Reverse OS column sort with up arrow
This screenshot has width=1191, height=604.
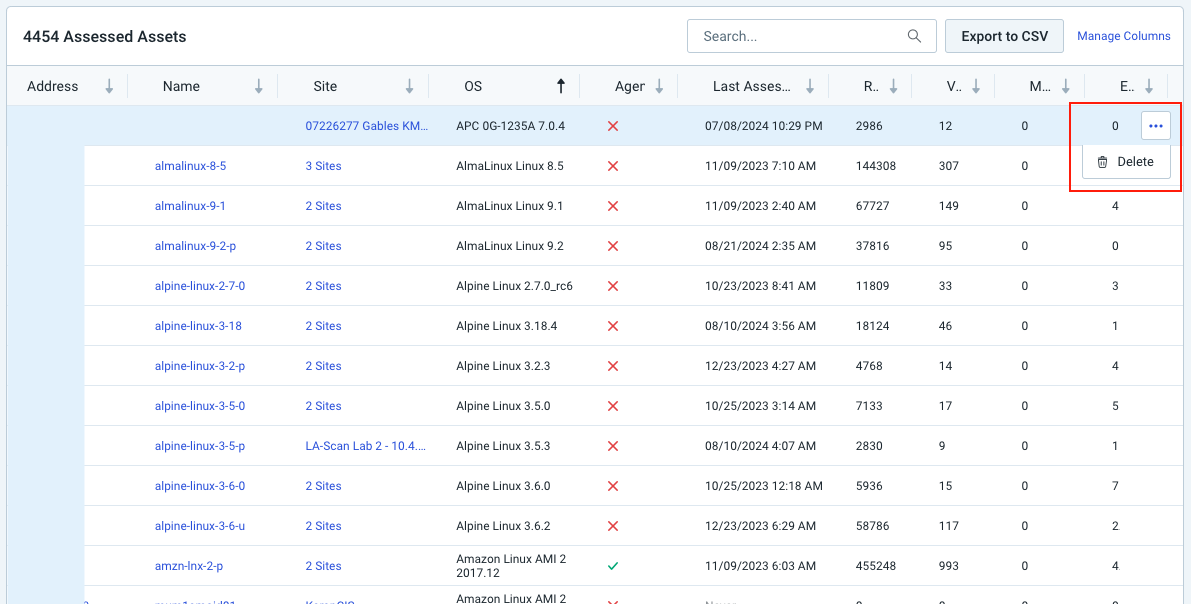point(561,87)
